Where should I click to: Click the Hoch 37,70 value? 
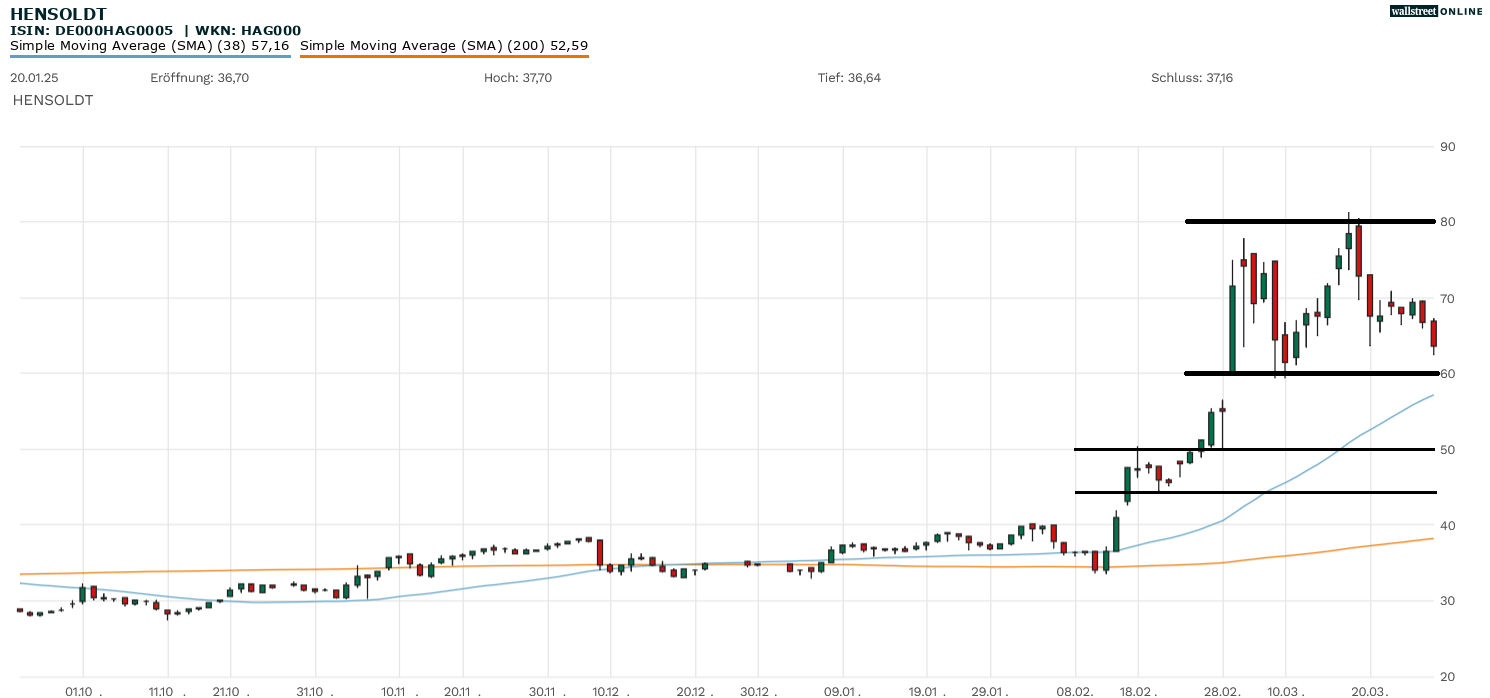pos(517,78)
